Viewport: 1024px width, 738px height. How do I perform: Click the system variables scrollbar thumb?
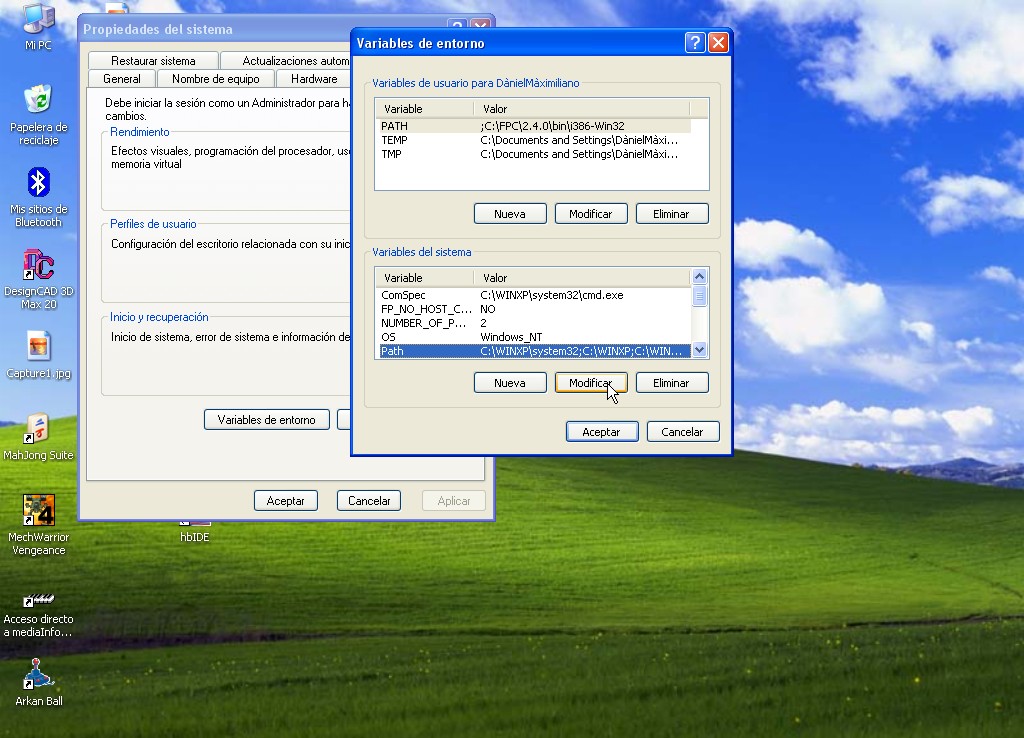pyautogui.click(x=699, y=297)
